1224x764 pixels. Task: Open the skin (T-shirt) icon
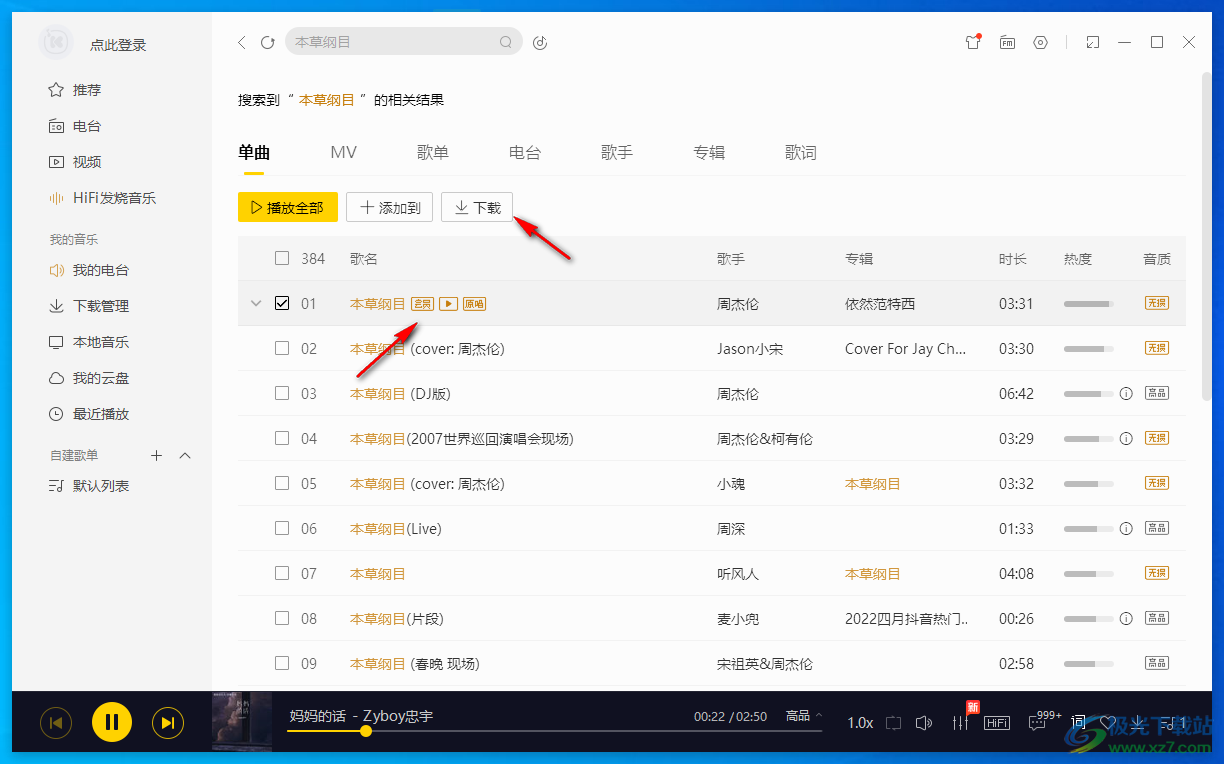[x=973, y=42]
